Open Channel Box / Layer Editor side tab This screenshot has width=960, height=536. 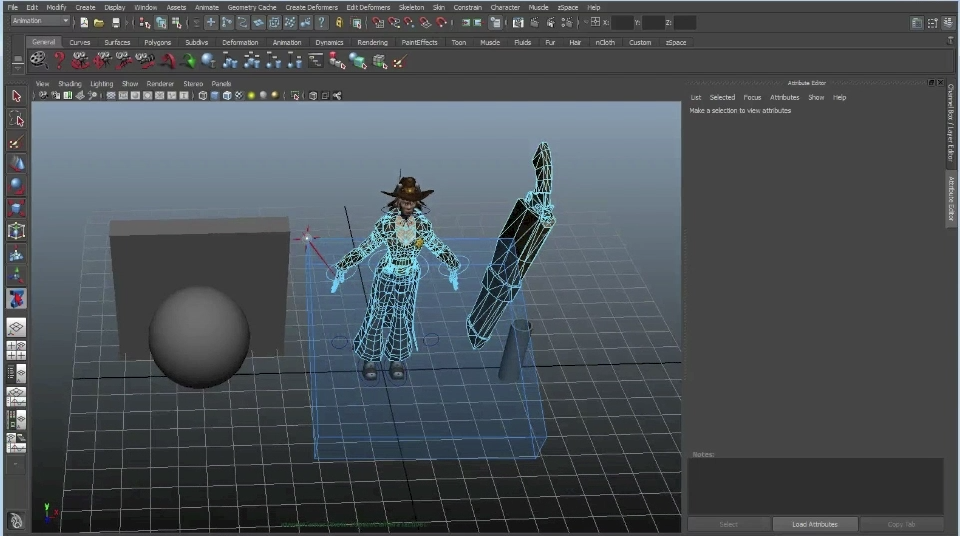pos(950,123)
